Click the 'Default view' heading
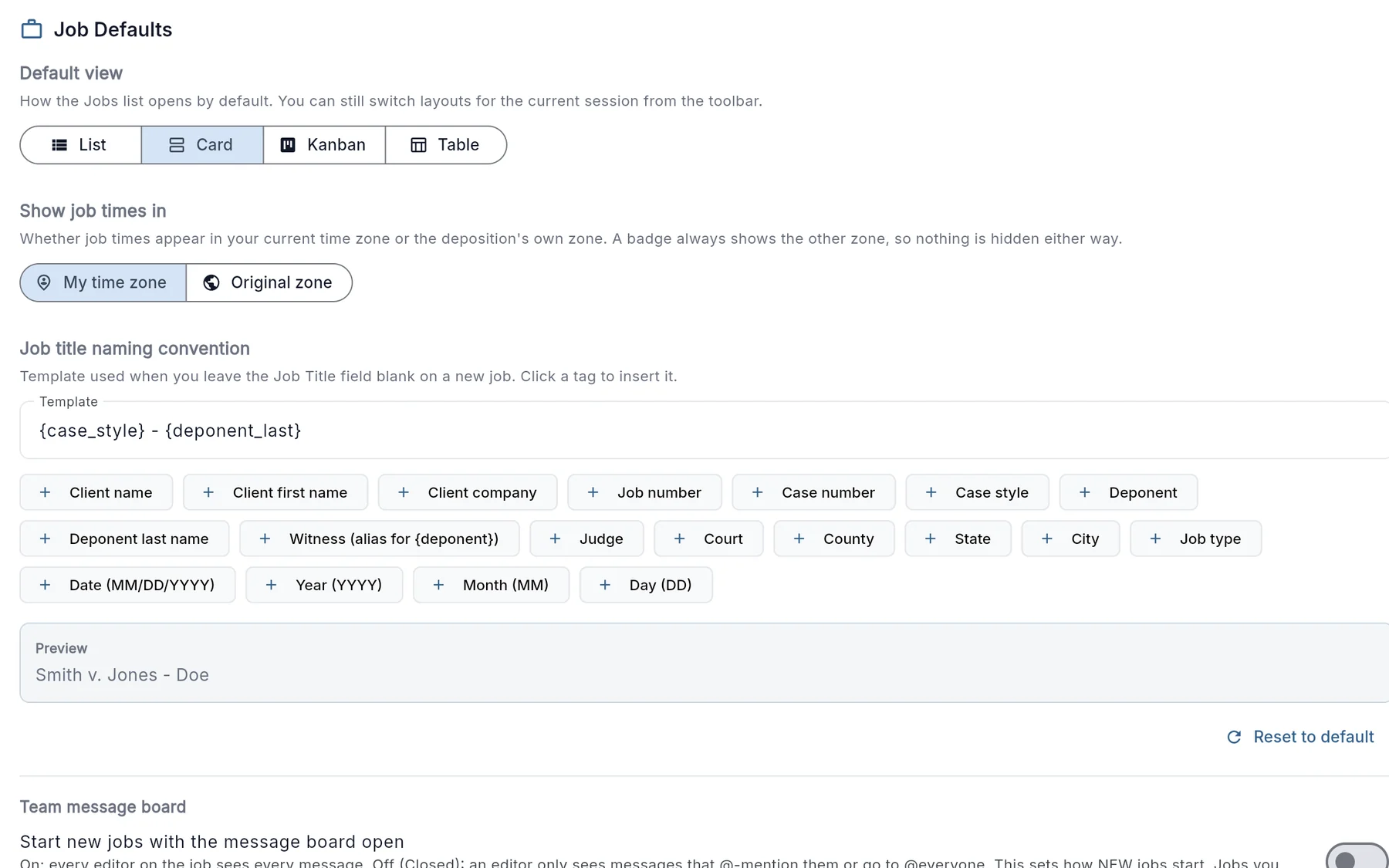The height and width of the screenshot is (868, 1389). tap(71, 73)
